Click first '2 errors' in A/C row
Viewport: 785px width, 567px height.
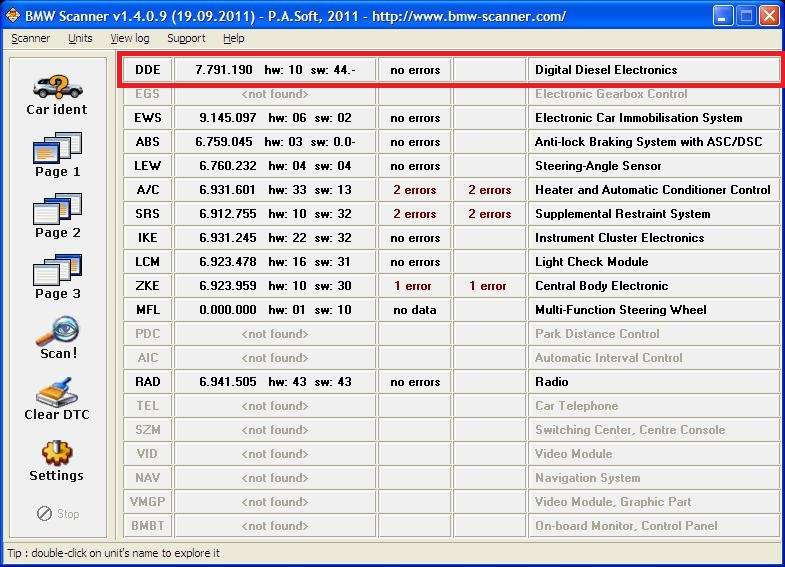point(415,190)
